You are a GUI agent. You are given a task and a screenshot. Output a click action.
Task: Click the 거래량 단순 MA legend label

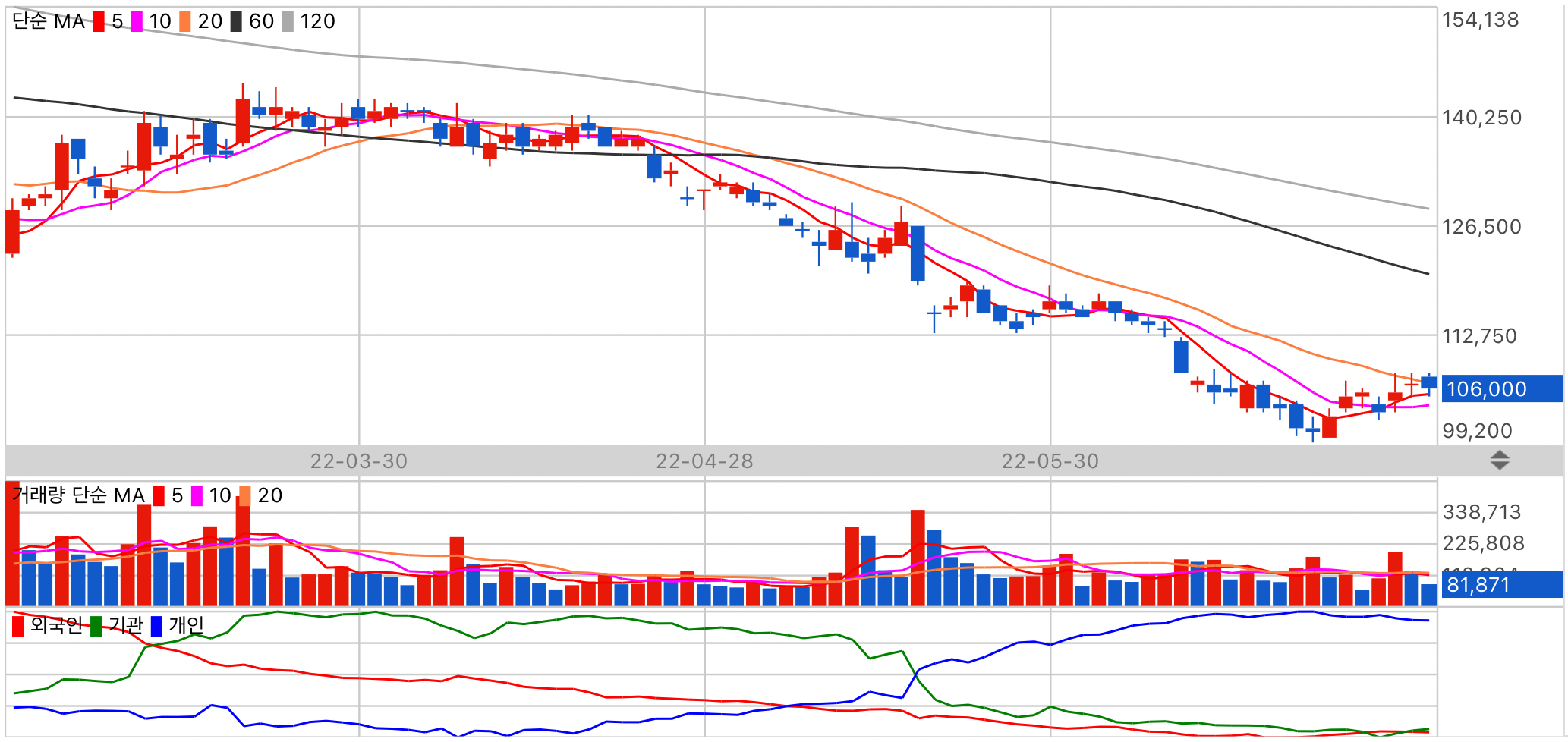click(78, 495)
